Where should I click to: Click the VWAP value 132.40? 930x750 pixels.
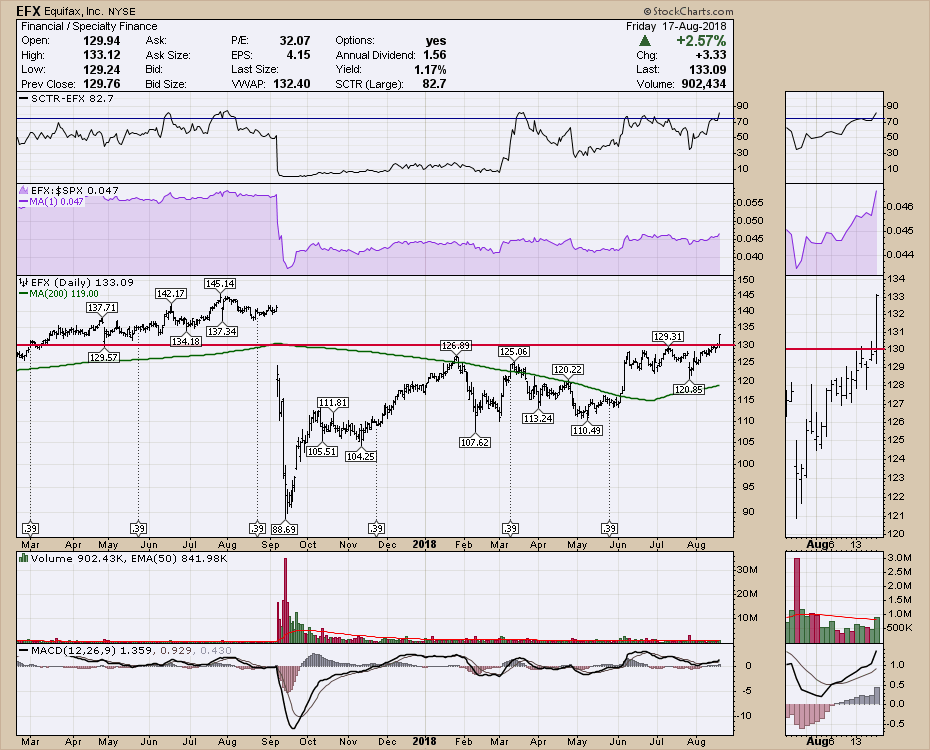coord(291,84)
